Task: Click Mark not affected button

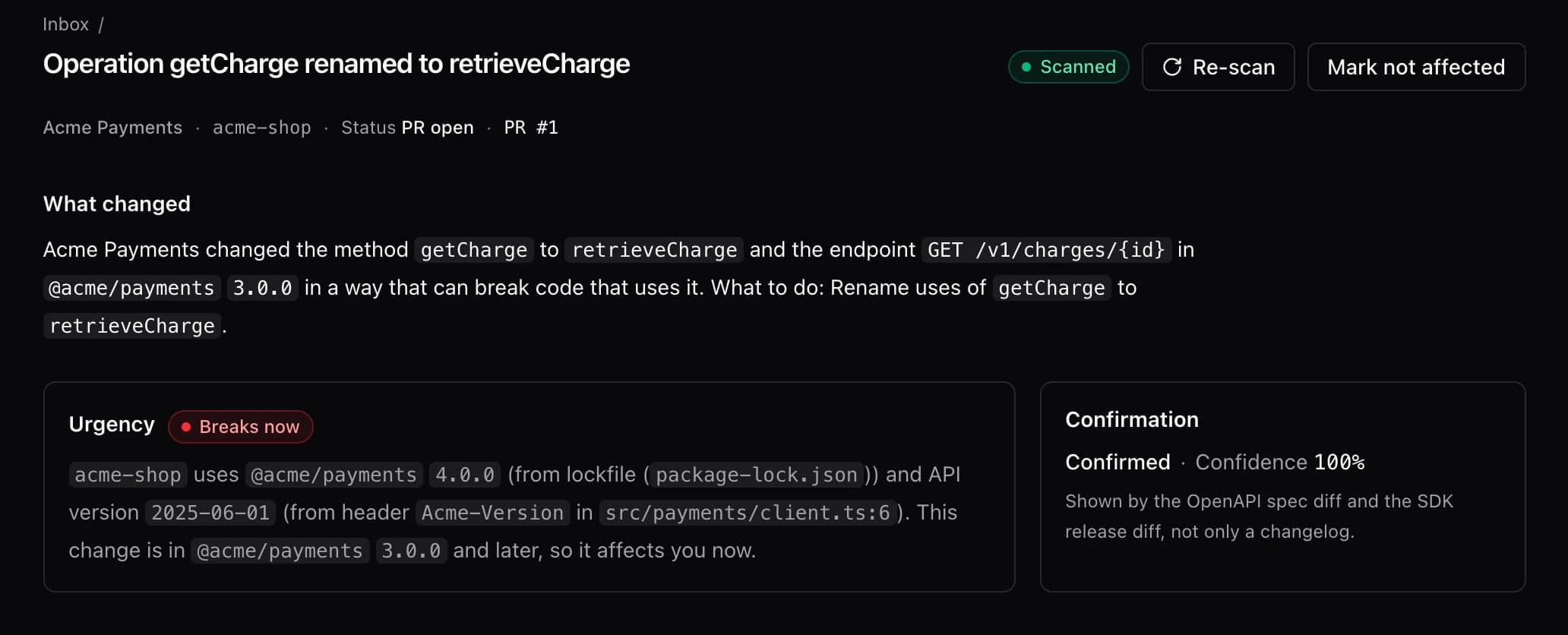Action: tap(1416, 67)
